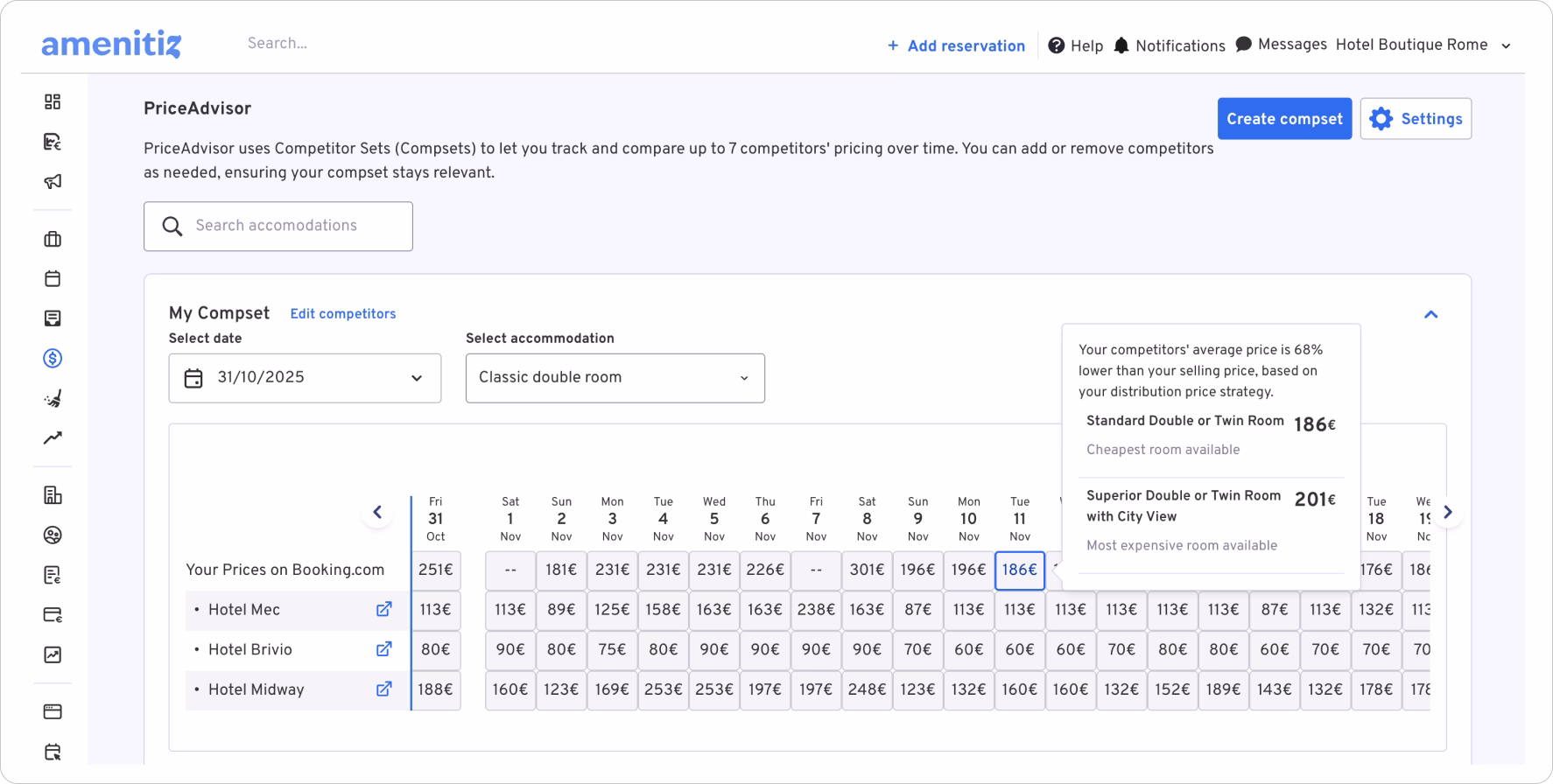This screenshot has width=1553, height=784.
Task: Click Hotel Midway 123€ on Sun 9 Nov
Action: click(x=917, y=689)
